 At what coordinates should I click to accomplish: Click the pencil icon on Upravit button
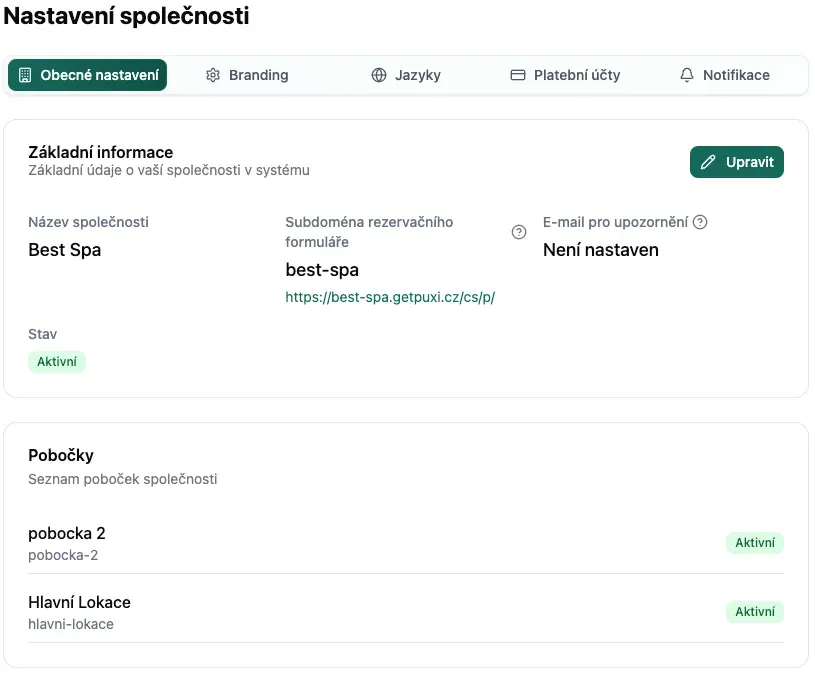click(x=710, y=161)
